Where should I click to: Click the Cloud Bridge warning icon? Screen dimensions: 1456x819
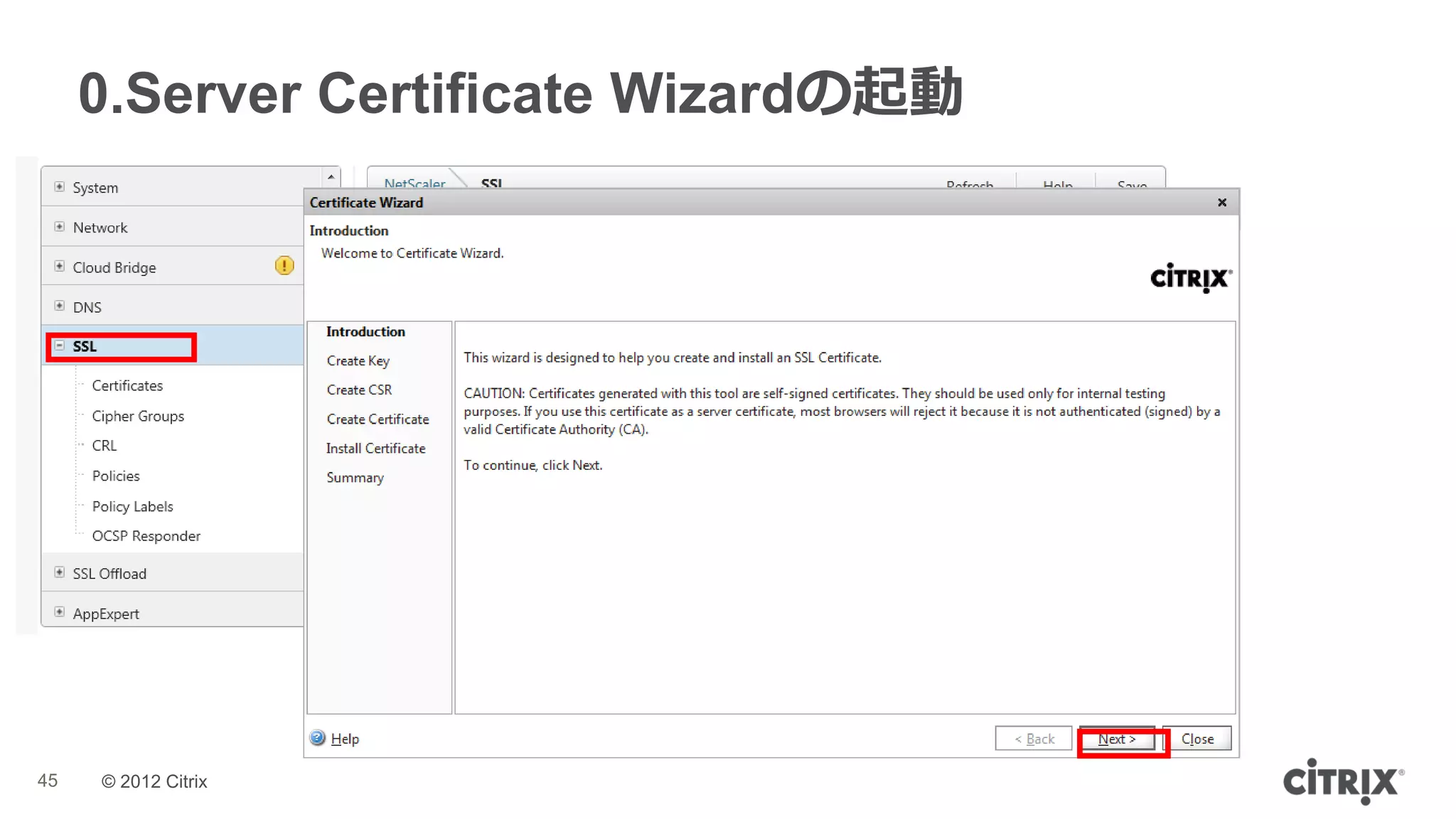(x=284, y=266)
